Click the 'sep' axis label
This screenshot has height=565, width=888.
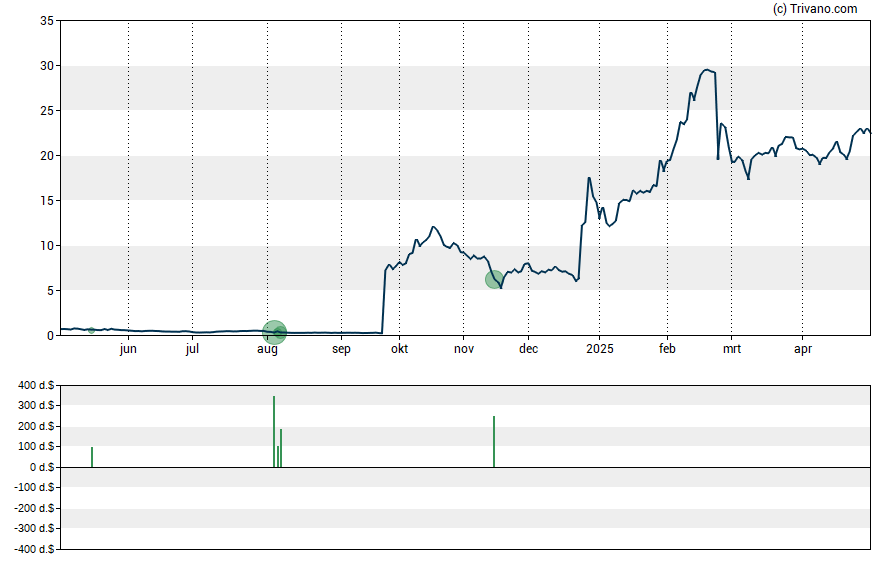(x=341, y=349)
